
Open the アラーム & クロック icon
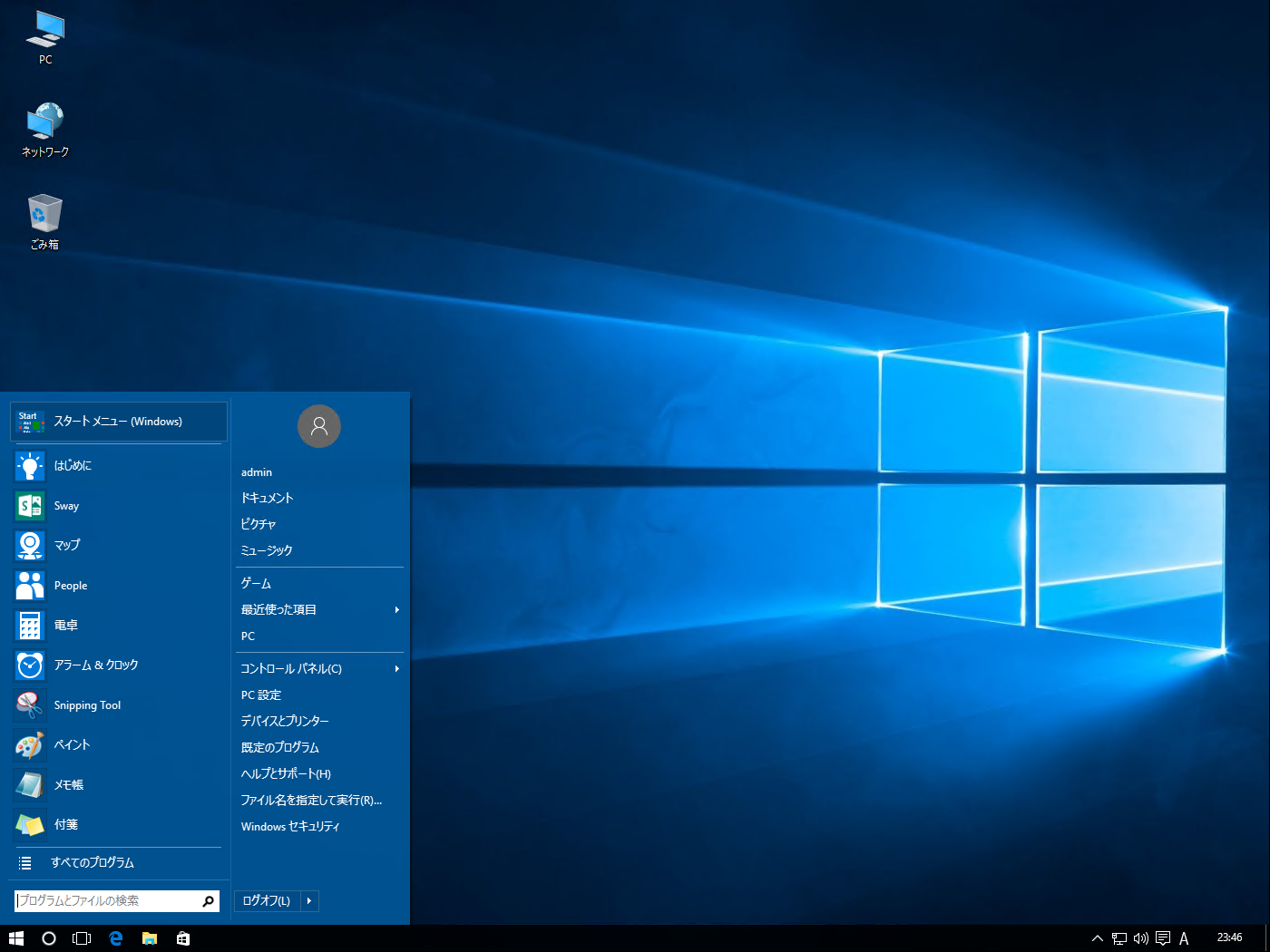coord(30,665)
